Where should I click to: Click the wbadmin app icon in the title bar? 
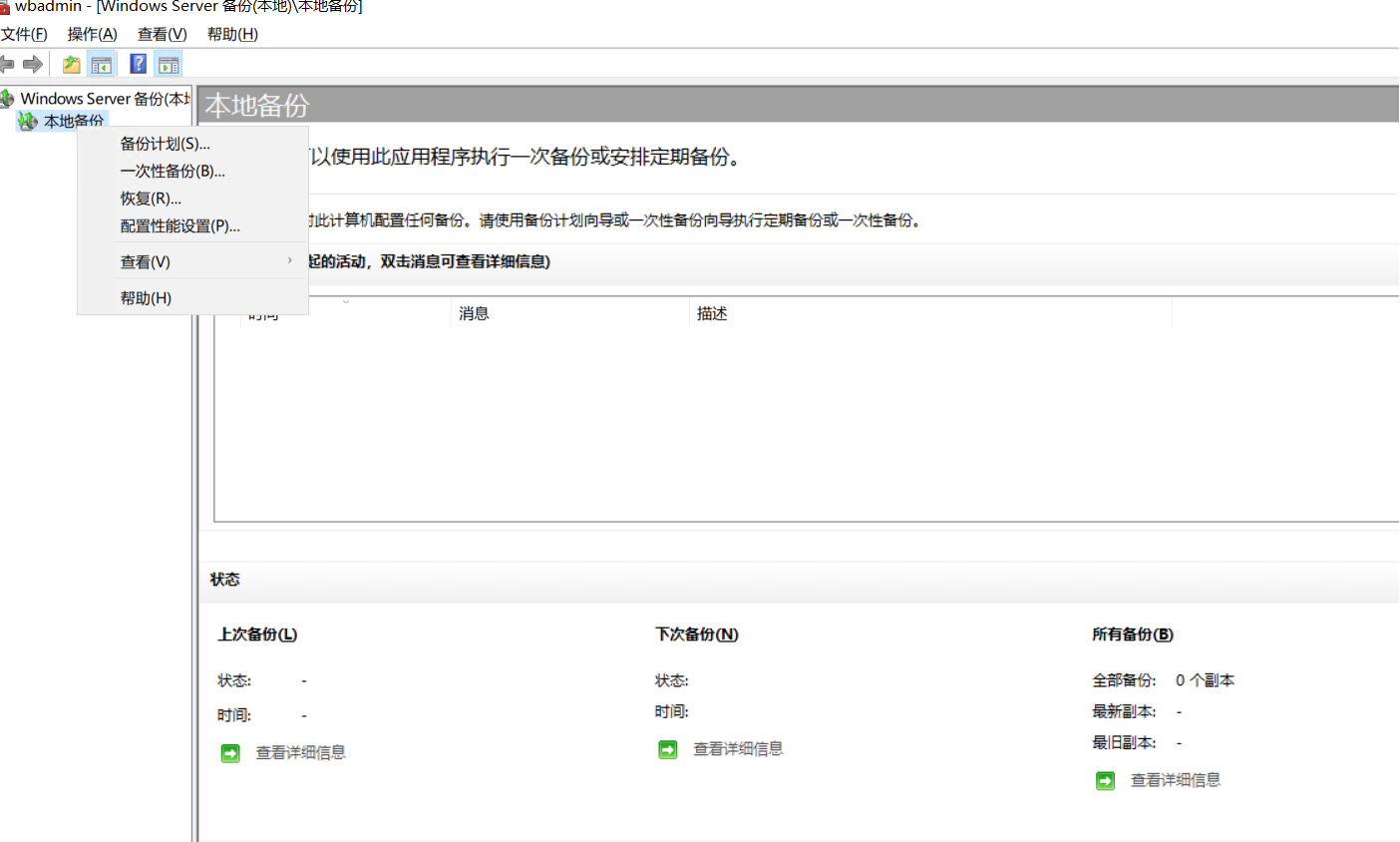click(x=4, y=6)
